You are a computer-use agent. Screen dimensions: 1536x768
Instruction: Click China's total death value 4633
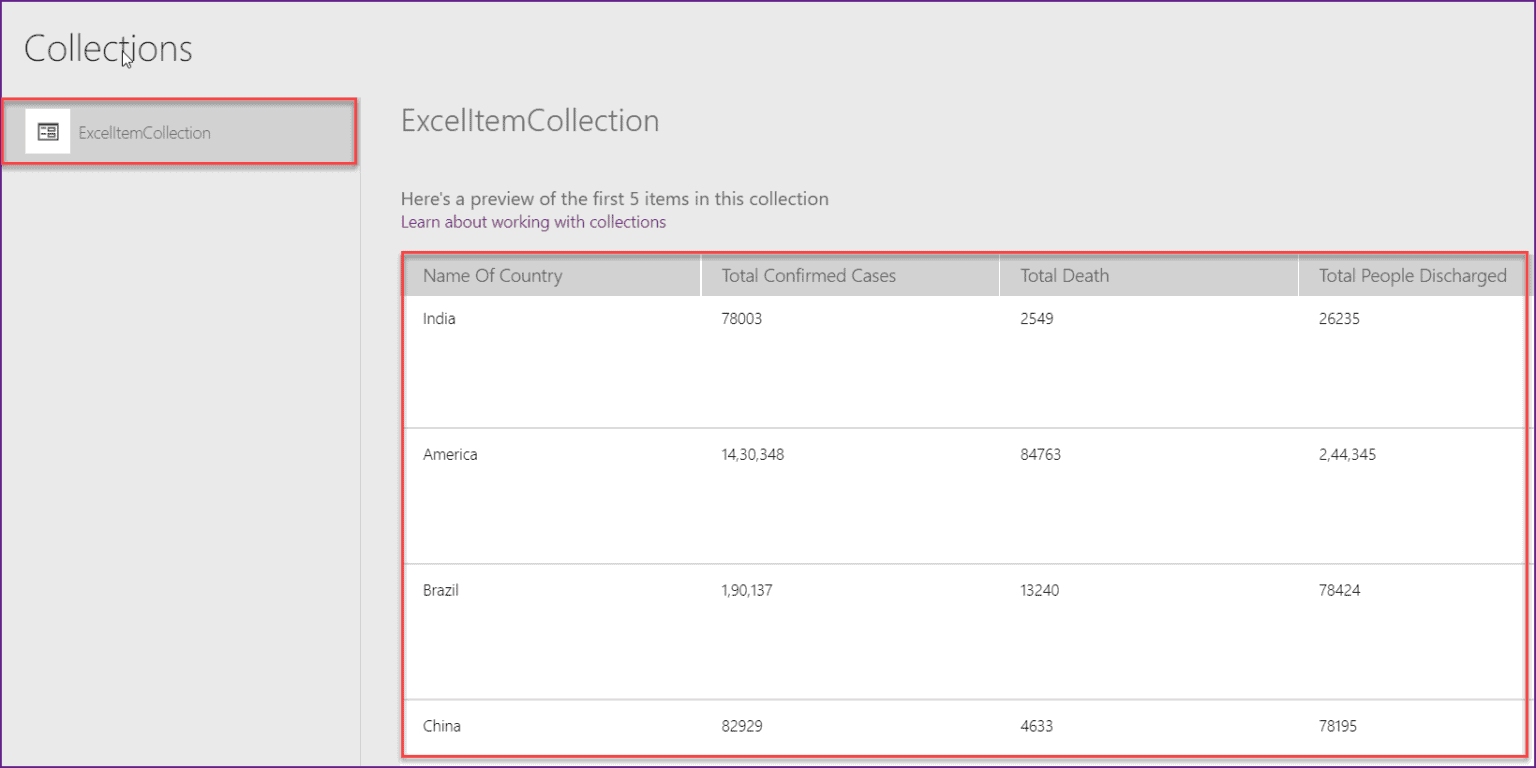(x=1036, y=726)
